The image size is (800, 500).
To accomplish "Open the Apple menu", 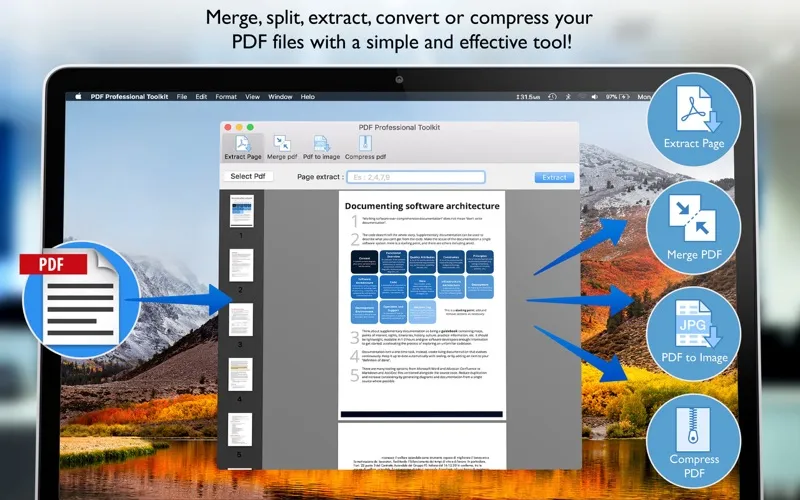I will (x=78, y=96).
